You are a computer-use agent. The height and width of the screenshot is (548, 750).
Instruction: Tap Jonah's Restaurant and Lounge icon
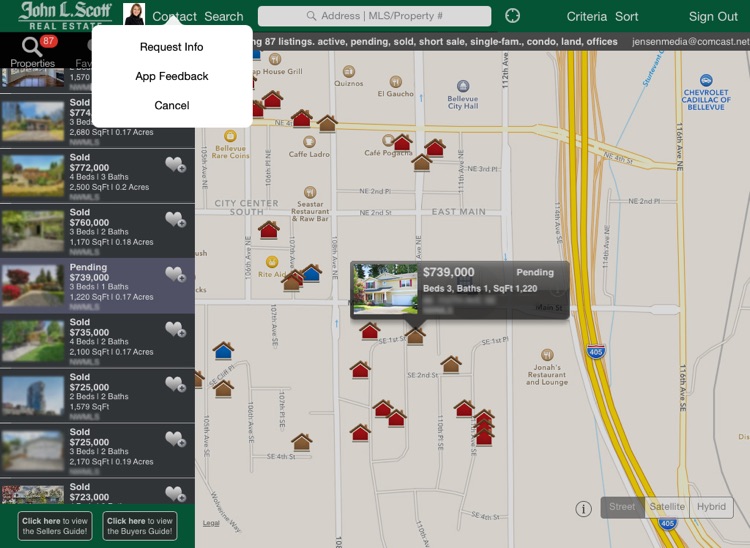(x=547, y=355)
